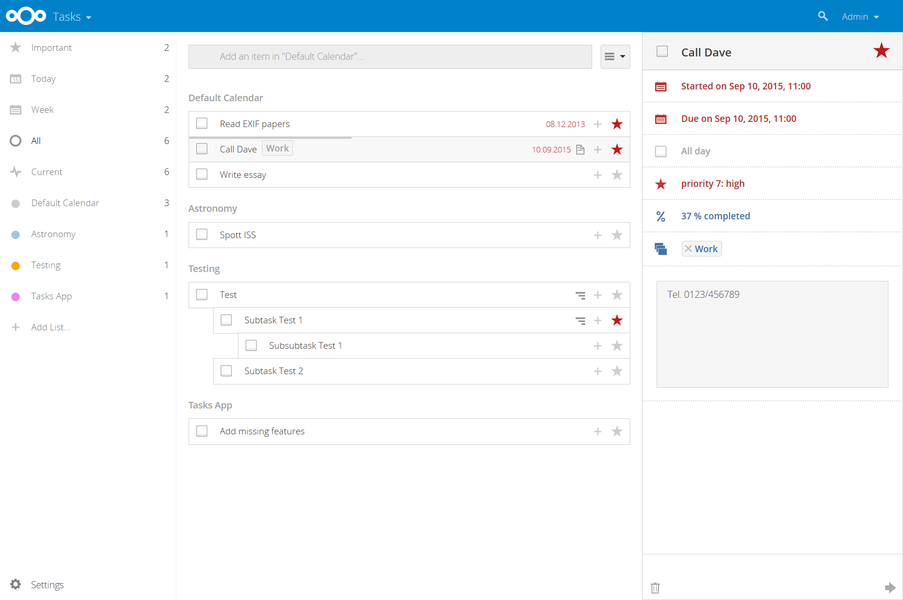Open the Astronomy list in sidebar
Viewport: 903px width, 600px height.
click(x=88, y=234)
